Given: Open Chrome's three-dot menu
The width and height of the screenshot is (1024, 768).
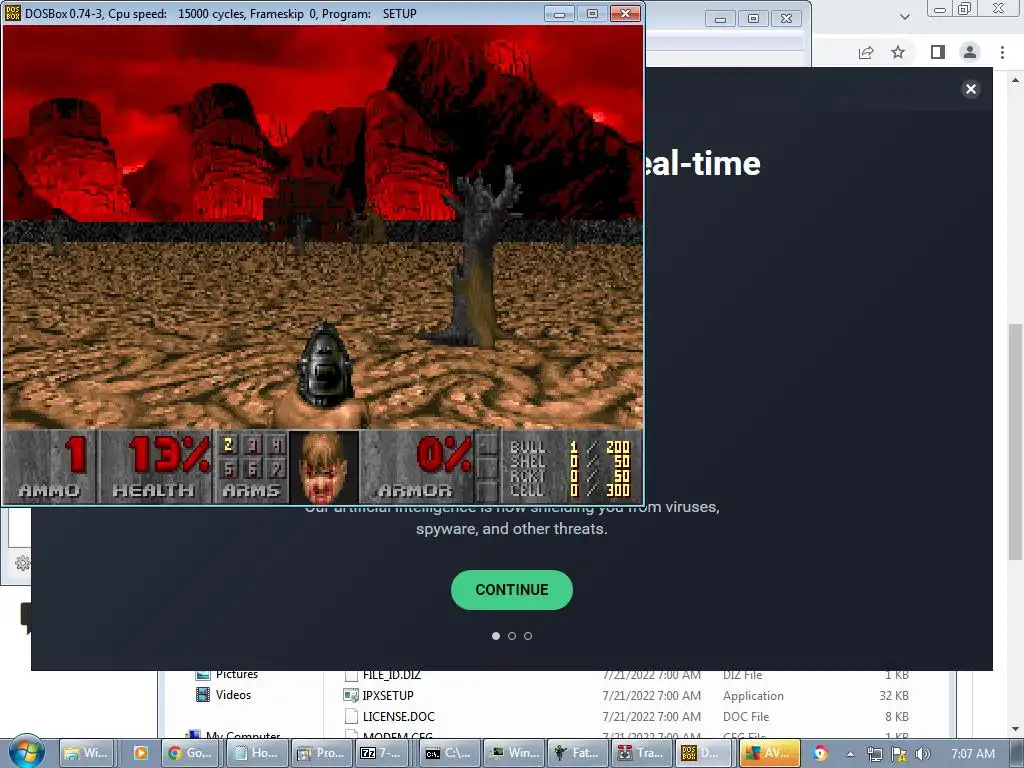Looking at the screenshot, I should [x=1002, y=52].
